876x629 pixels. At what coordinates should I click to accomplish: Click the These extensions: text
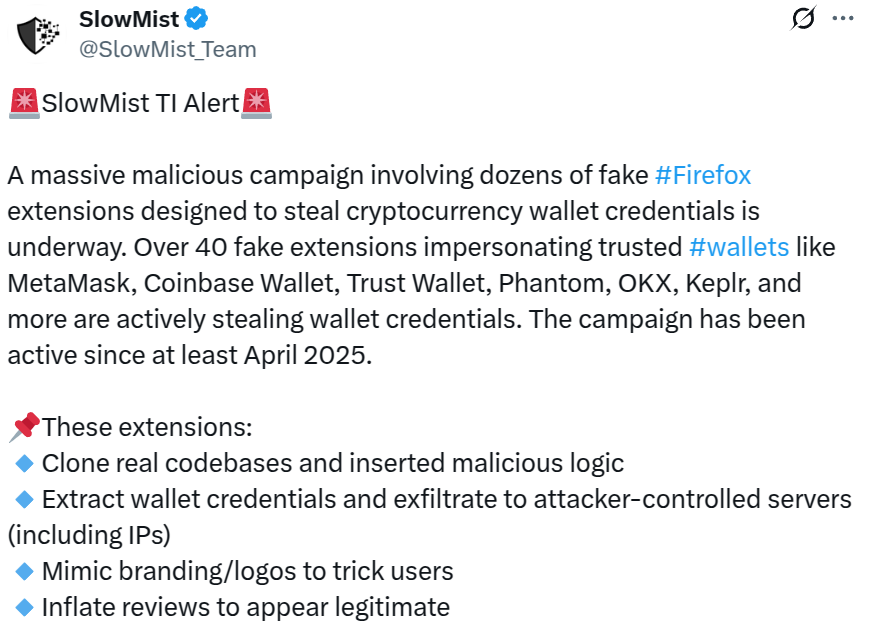click(148, 427)
